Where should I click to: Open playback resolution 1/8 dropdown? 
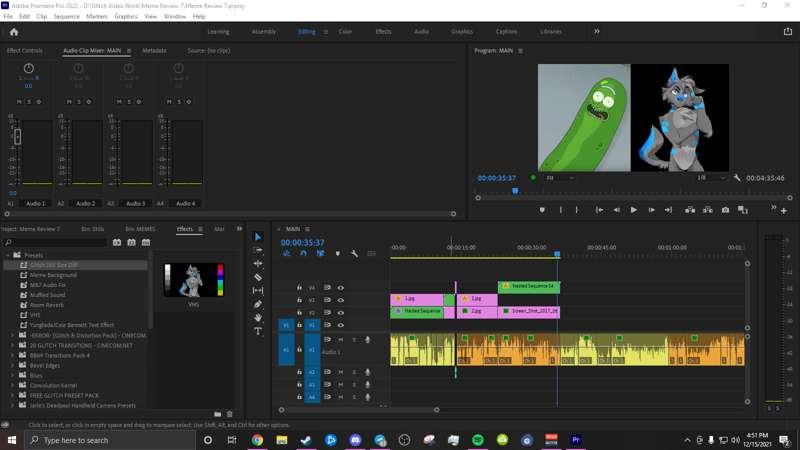click(711, 178)
